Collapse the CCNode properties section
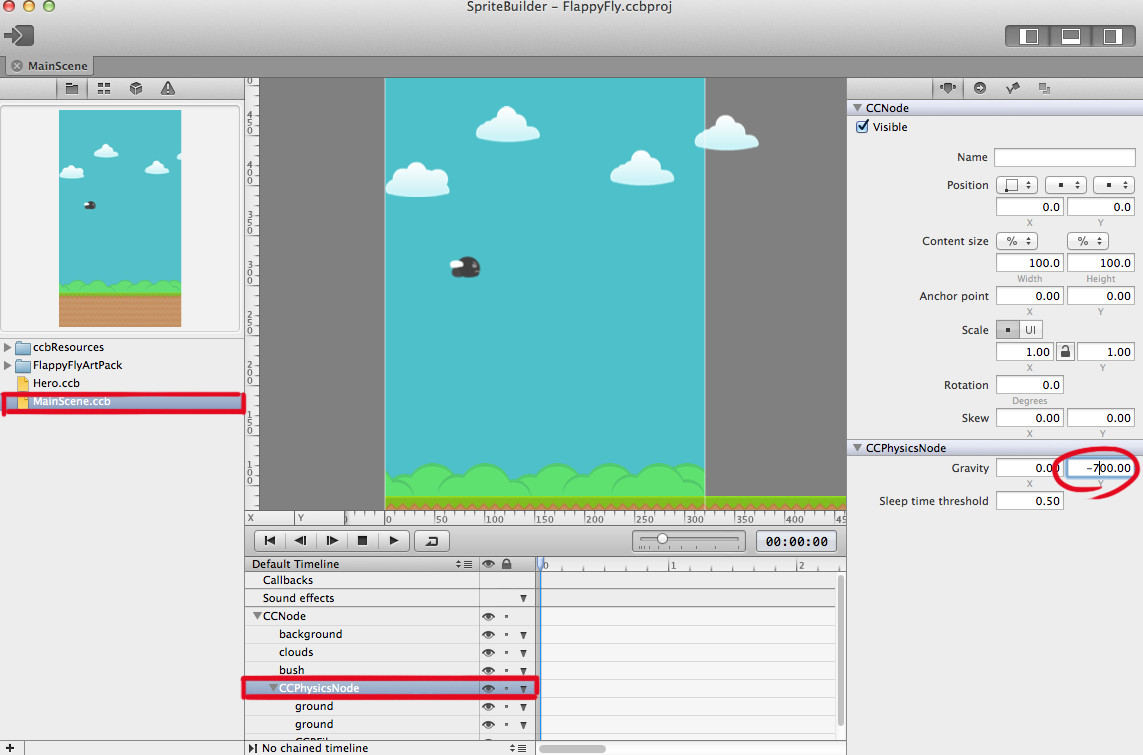 tap(857, 108)
